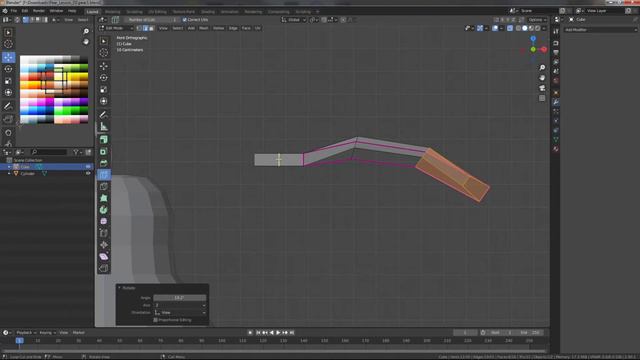Collapse the Rotate operator panel
This screenshot has width=640, height=360.
tap(120, 288)
